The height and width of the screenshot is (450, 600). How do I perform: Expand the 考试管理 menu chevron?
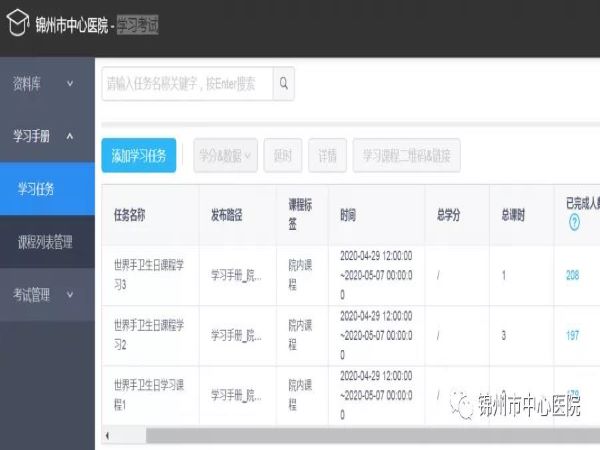pos(70,294)
